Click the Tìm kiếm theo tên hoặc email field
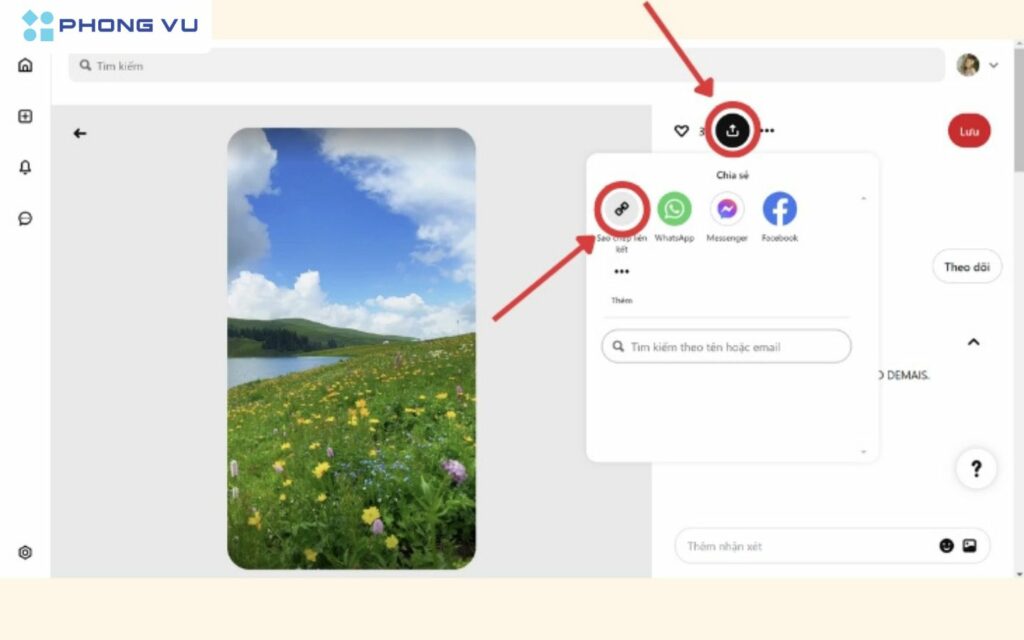This screenshot has width=1024, height=640. point(726,346)
